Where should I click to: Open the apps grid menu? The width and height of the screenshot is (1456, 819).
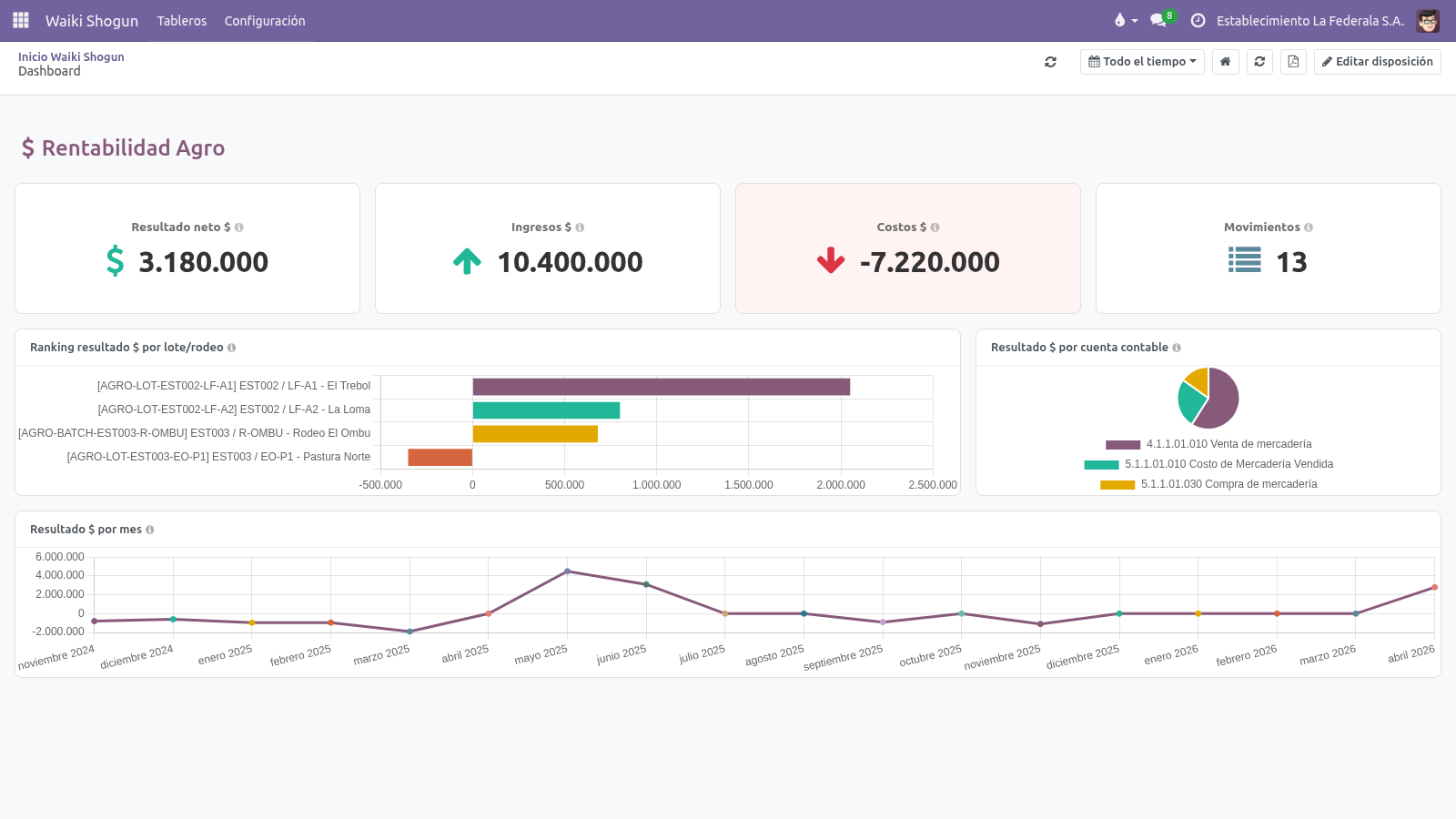click(21, 20)
